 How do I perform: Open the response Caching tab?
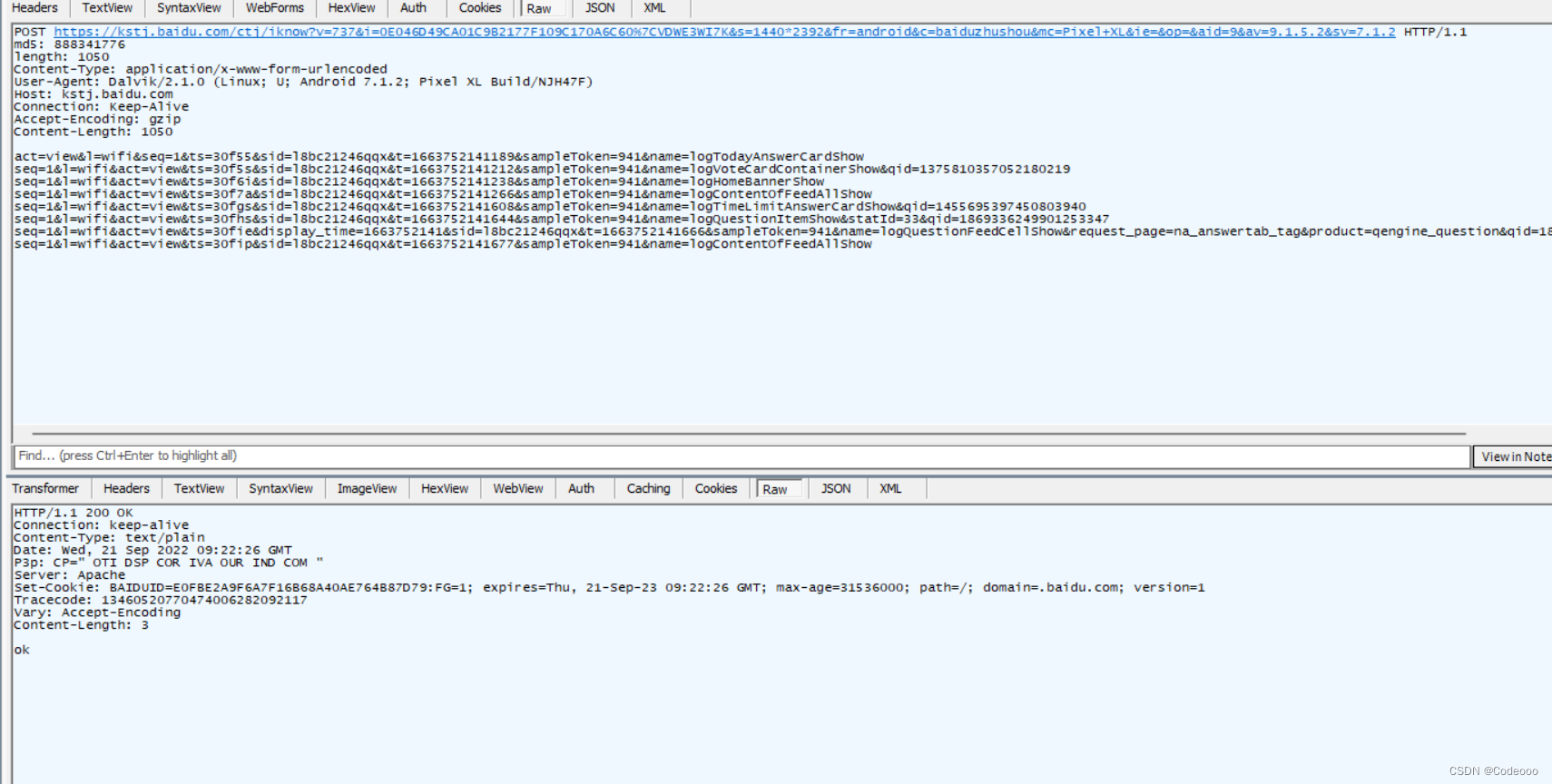648,488
